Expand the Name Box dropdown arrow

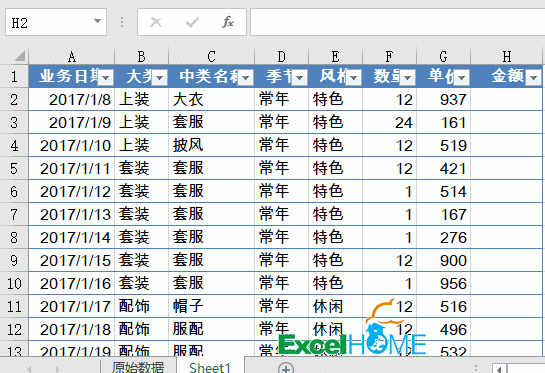click(x=98, y=21)
